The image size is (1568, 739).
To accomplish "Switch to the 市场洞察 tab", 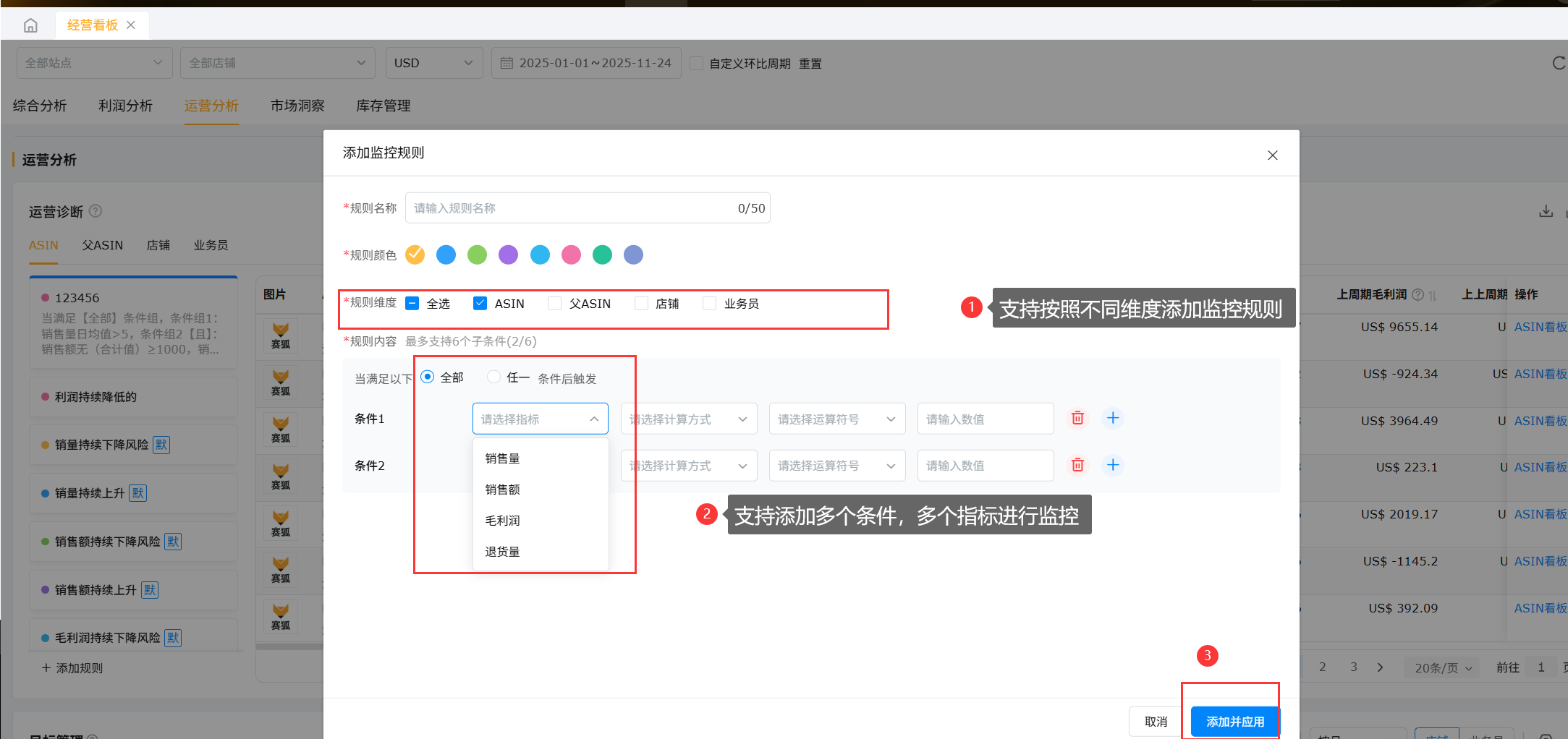I will coord(297,106).
